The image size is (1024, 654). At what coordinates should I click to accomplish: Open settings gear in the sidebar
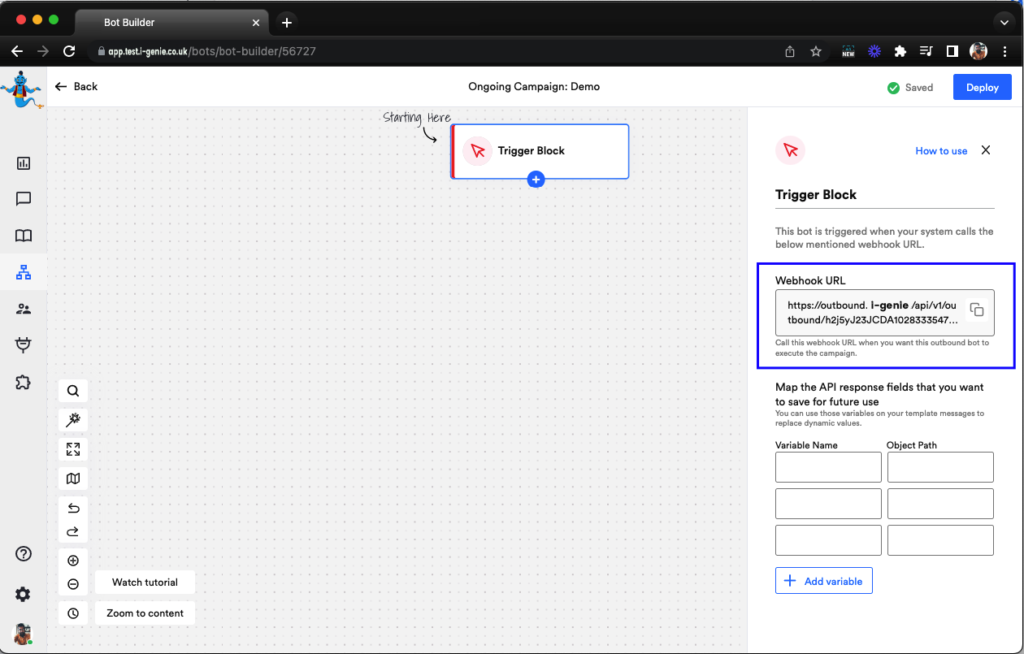(23, 594)
